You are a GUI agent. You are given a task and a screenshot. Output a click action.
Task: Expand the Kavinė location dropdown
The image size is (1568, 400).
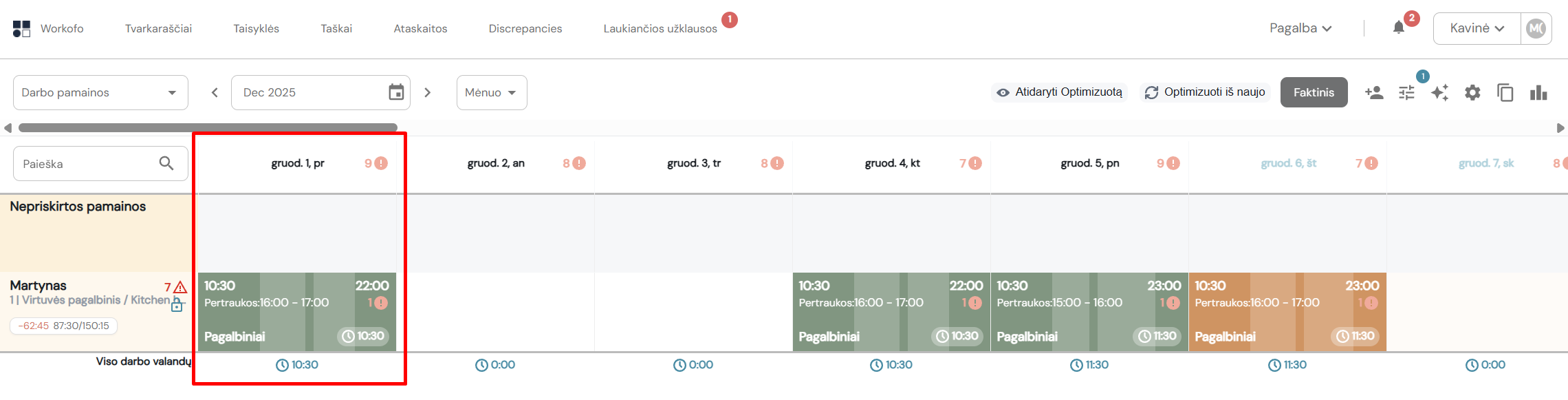[x=1477, y=28]
